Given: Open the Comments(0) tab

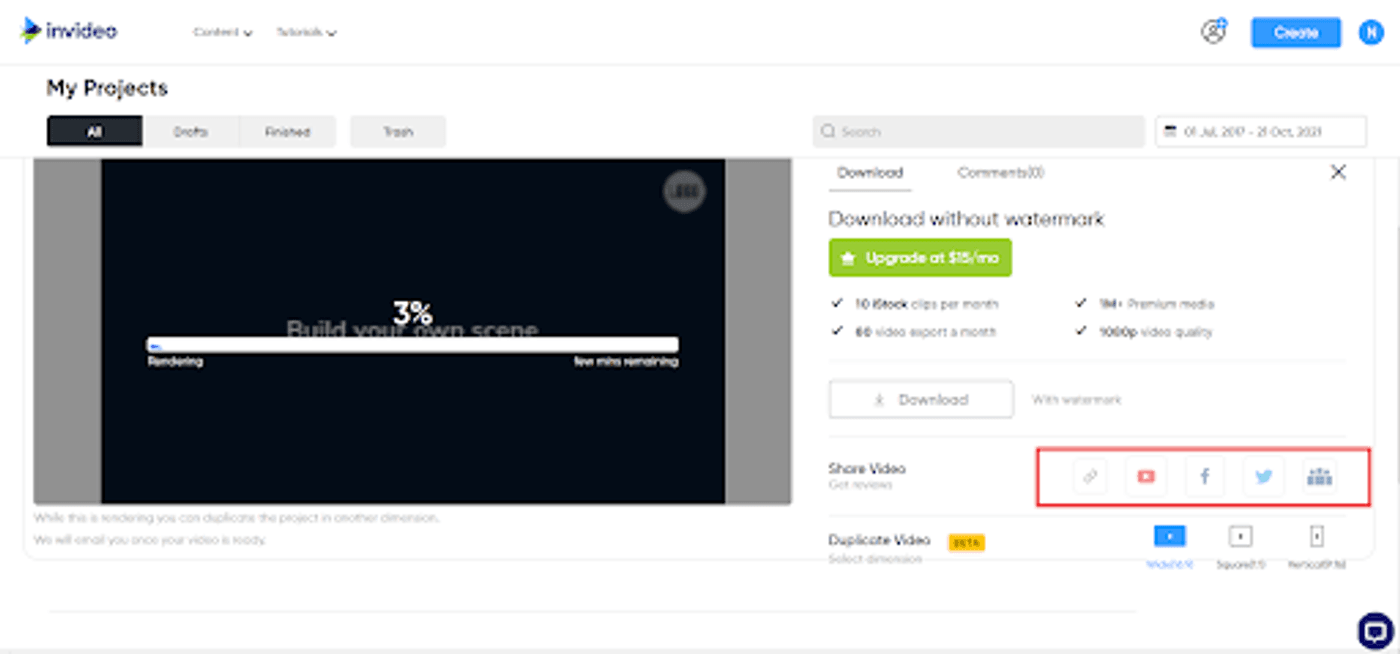Looking at the screenshot, I should click(x=1000, y=172).
